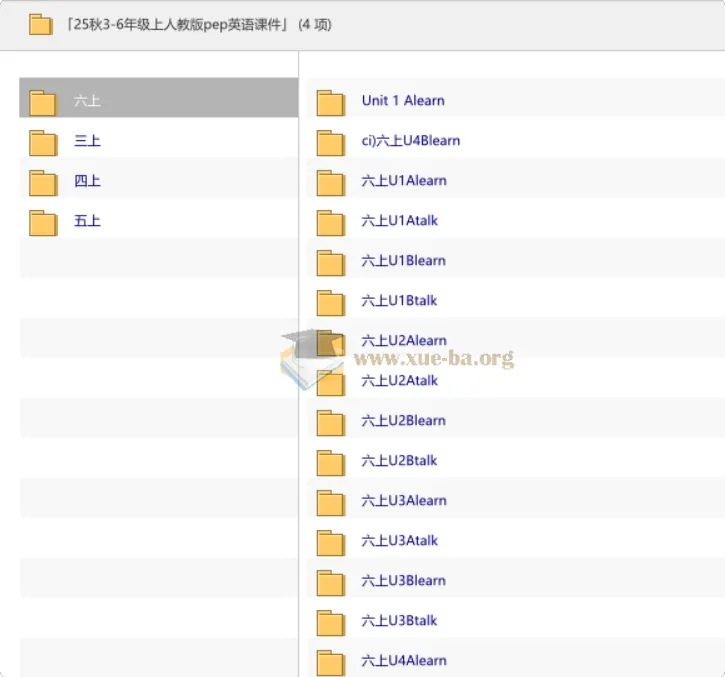Click the folder icon beside 四上
725x677 pixels.
pyautogui.click(x=43, y=183)
